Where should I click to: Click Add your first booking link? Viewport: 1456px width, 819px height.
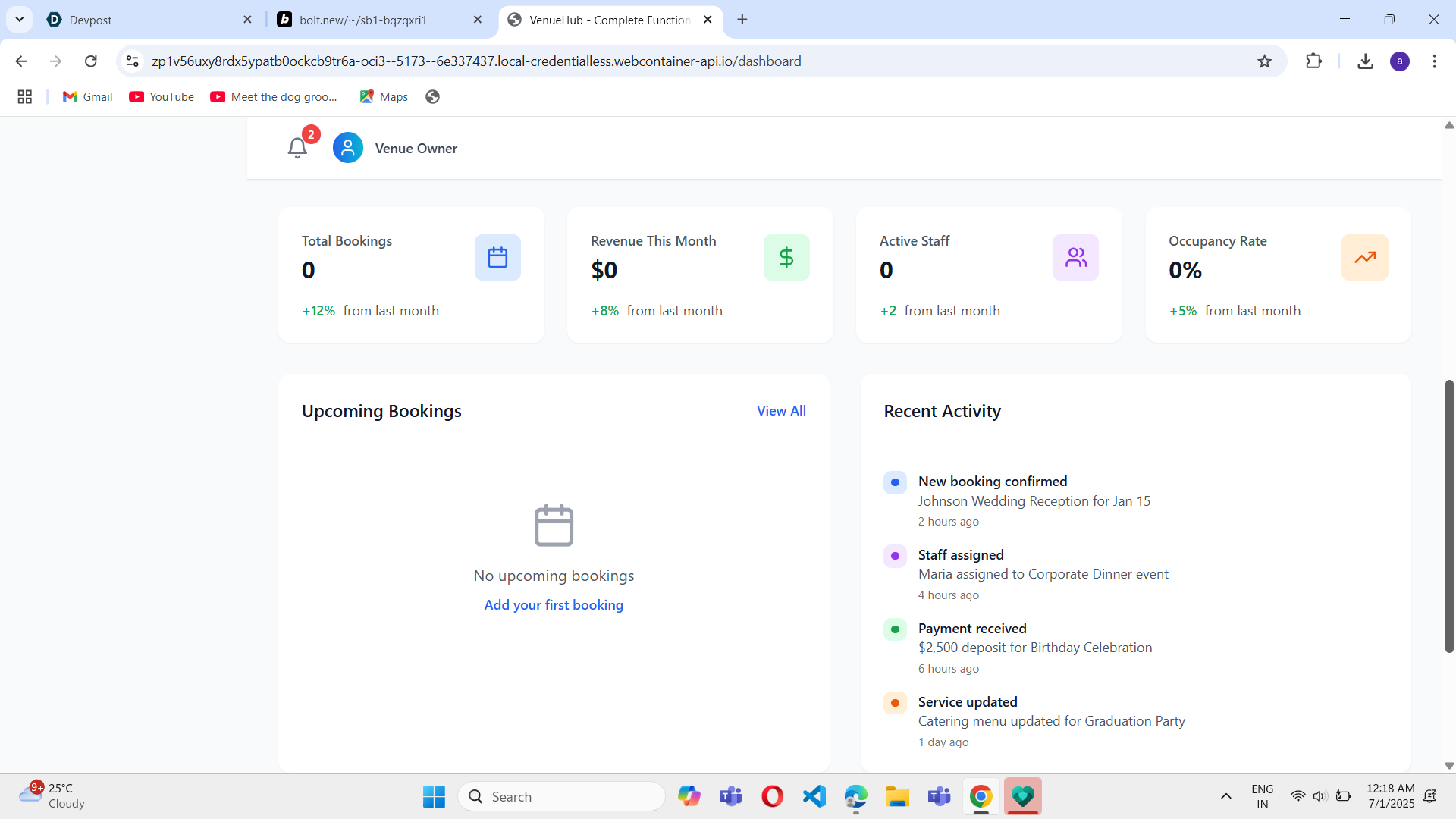pos(554,604)
